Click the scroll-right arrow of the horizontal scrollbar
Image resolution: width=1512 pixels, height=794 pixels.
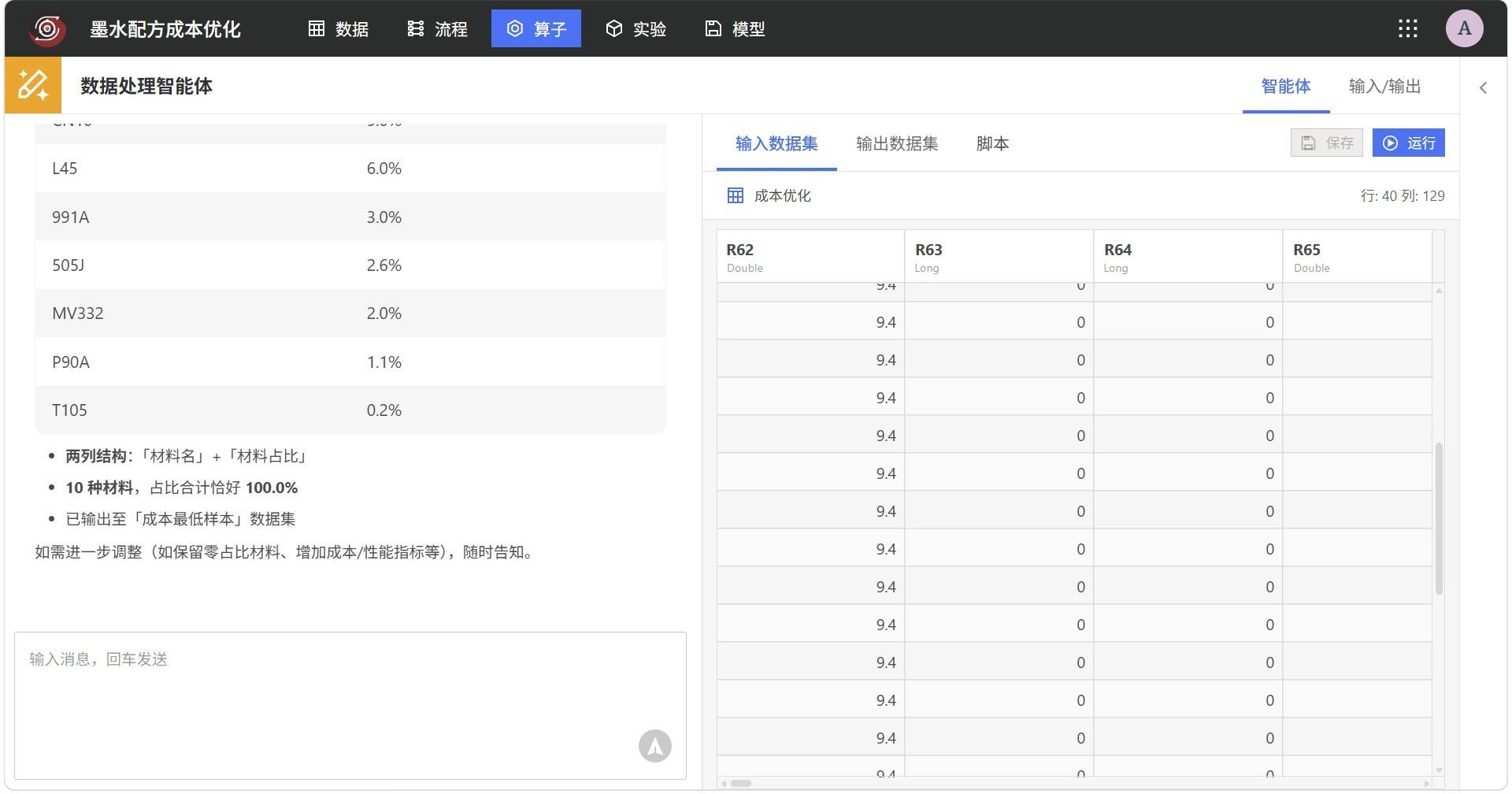coord(1426,783)
